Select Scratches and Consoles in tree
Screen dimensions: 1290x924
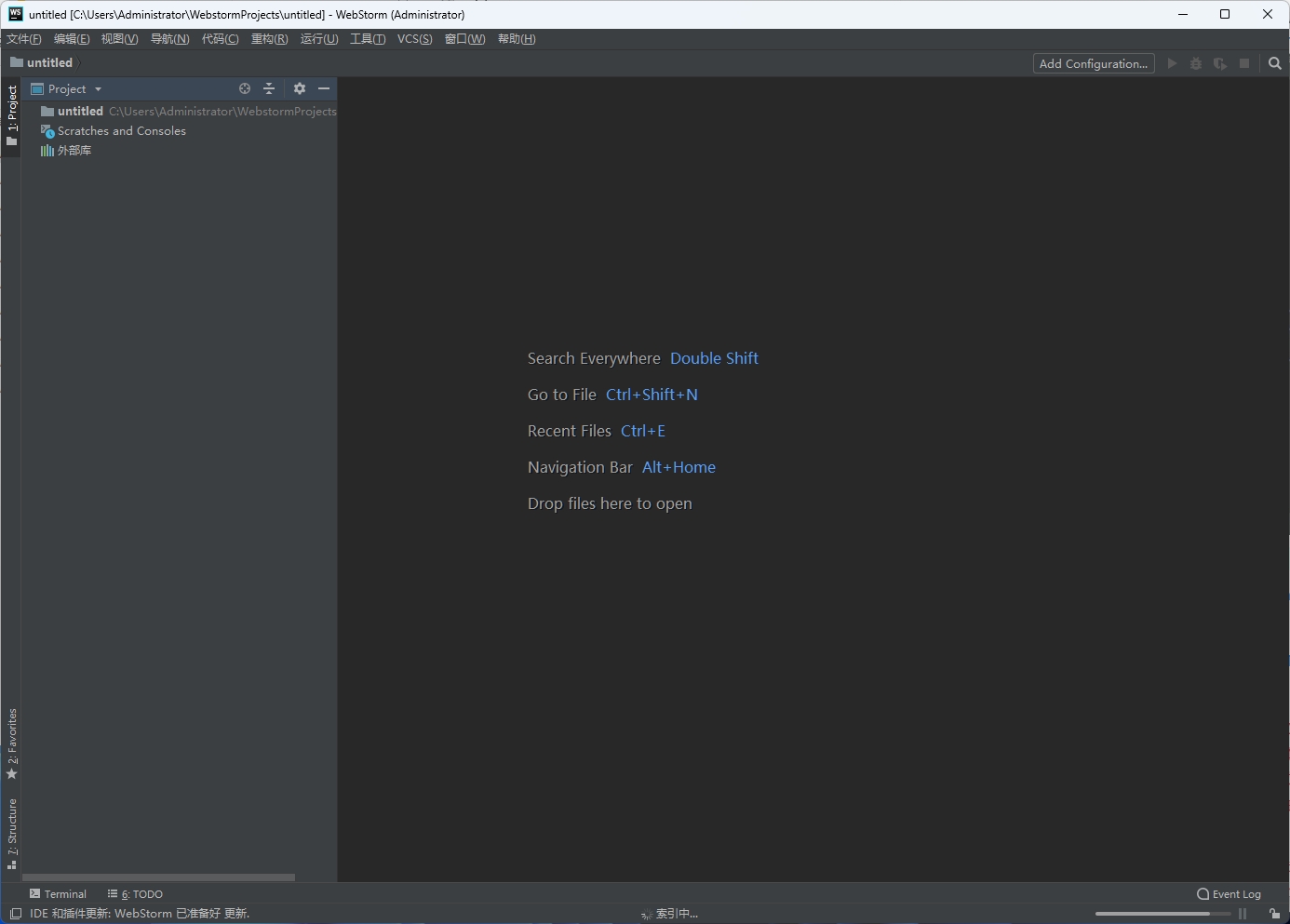121,130
